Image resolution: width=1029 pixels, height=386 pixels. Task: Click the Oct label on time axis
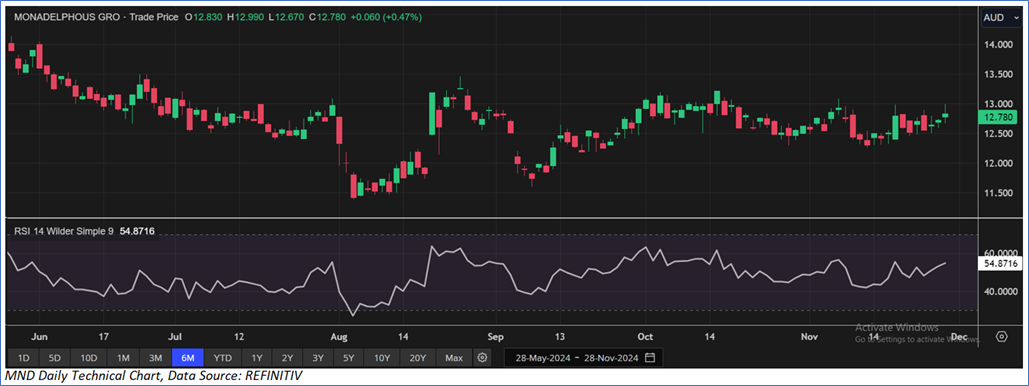[x=646, y=337]
